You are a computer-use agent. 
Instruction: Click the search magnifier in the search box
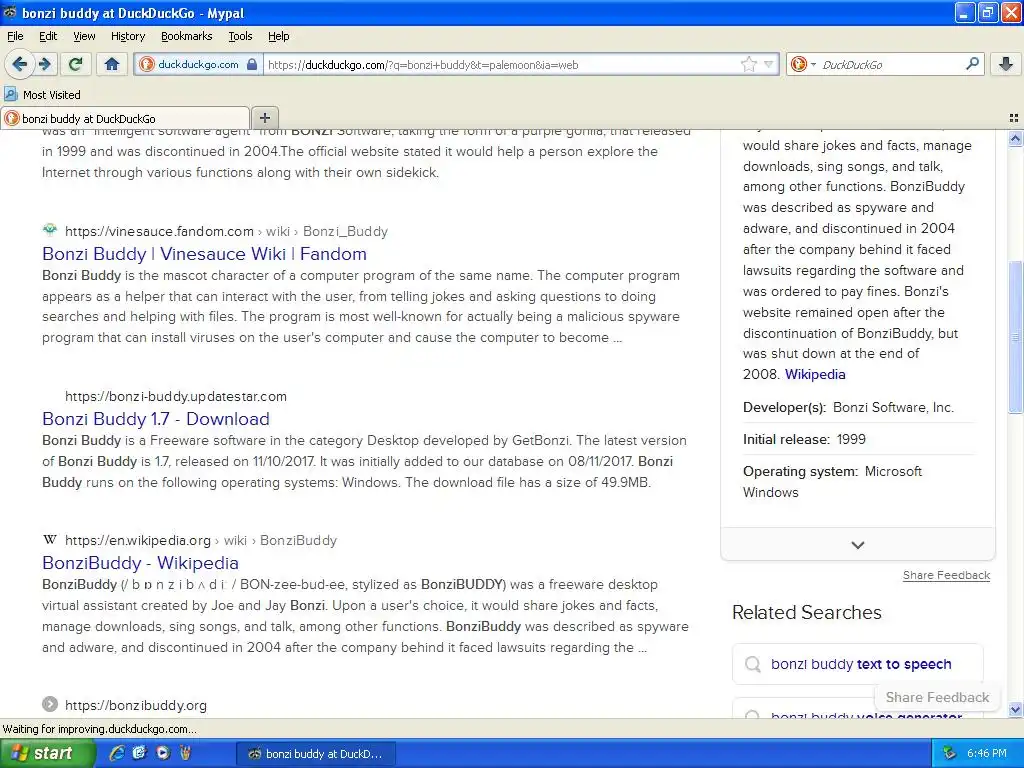coord(972,64)
